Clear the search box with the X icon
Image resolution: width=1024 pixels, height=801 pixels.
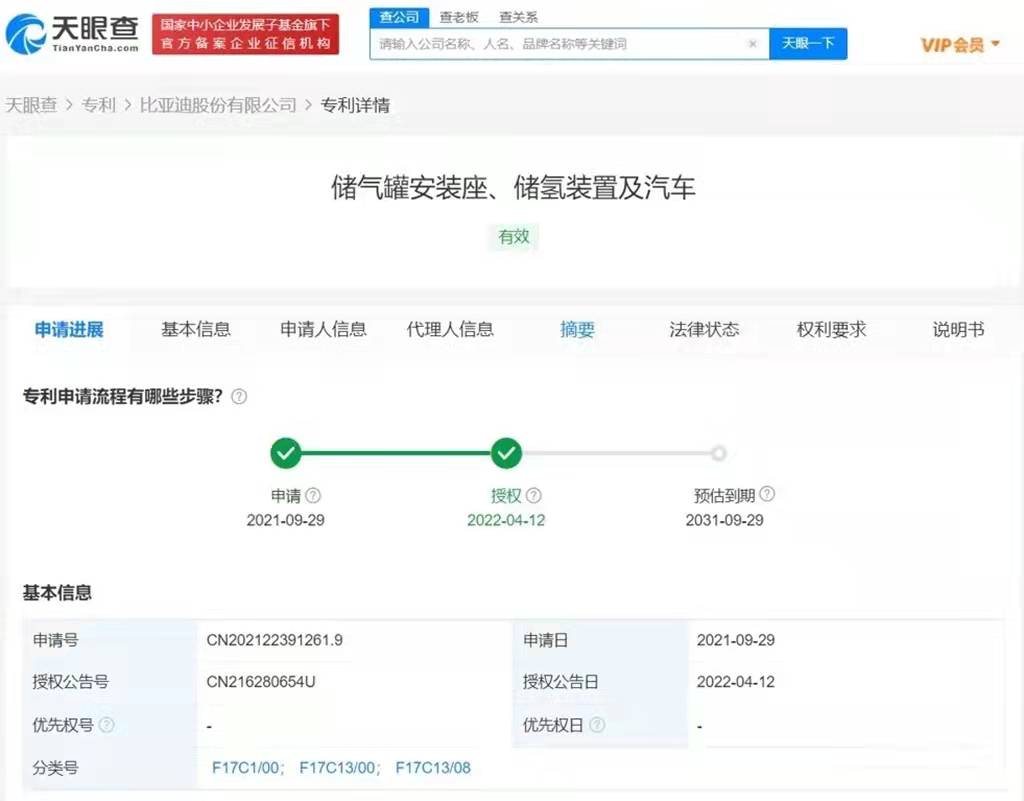[x=752, y=44]
